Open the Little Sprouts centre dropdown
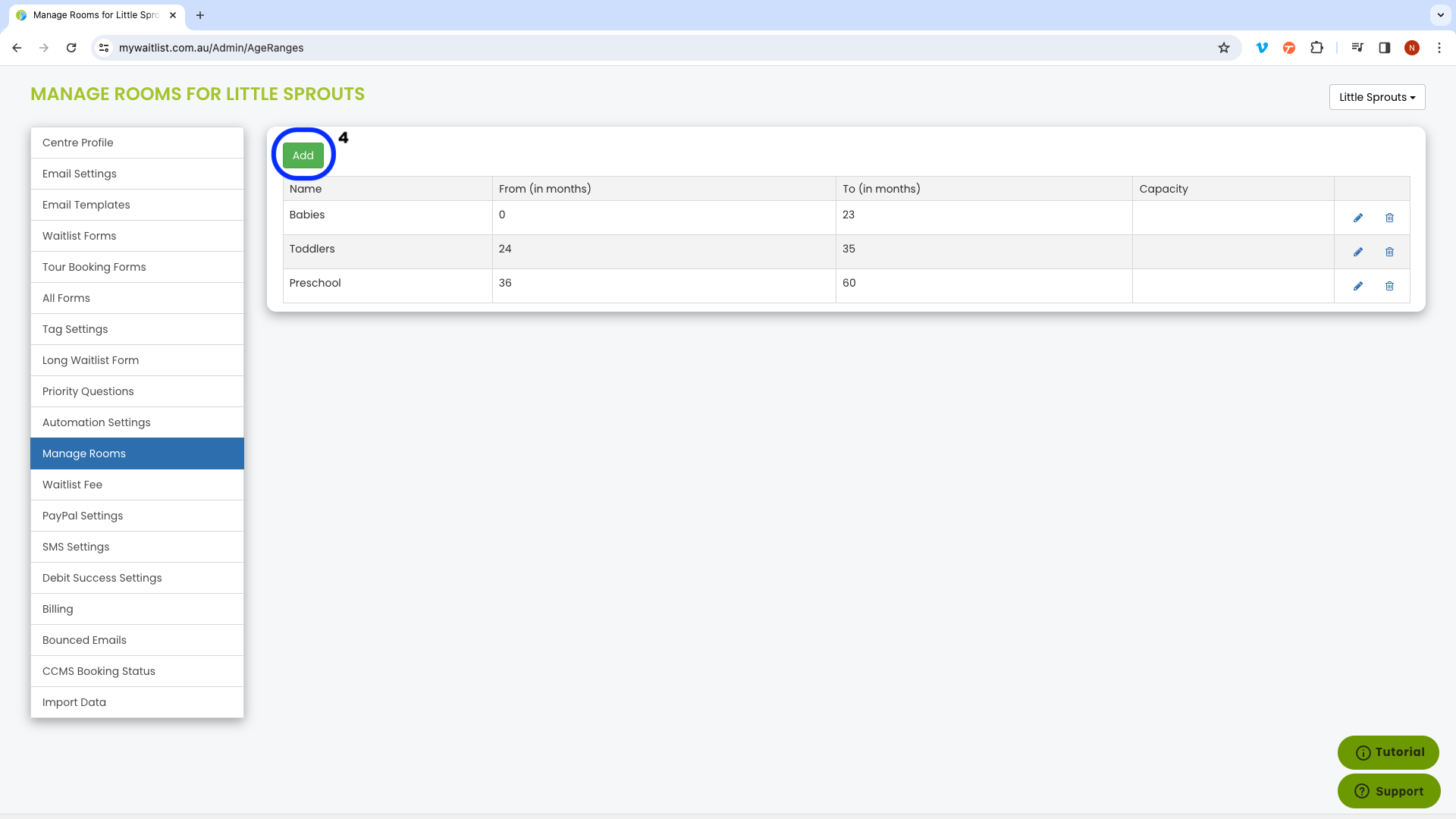 (1377, 97)
